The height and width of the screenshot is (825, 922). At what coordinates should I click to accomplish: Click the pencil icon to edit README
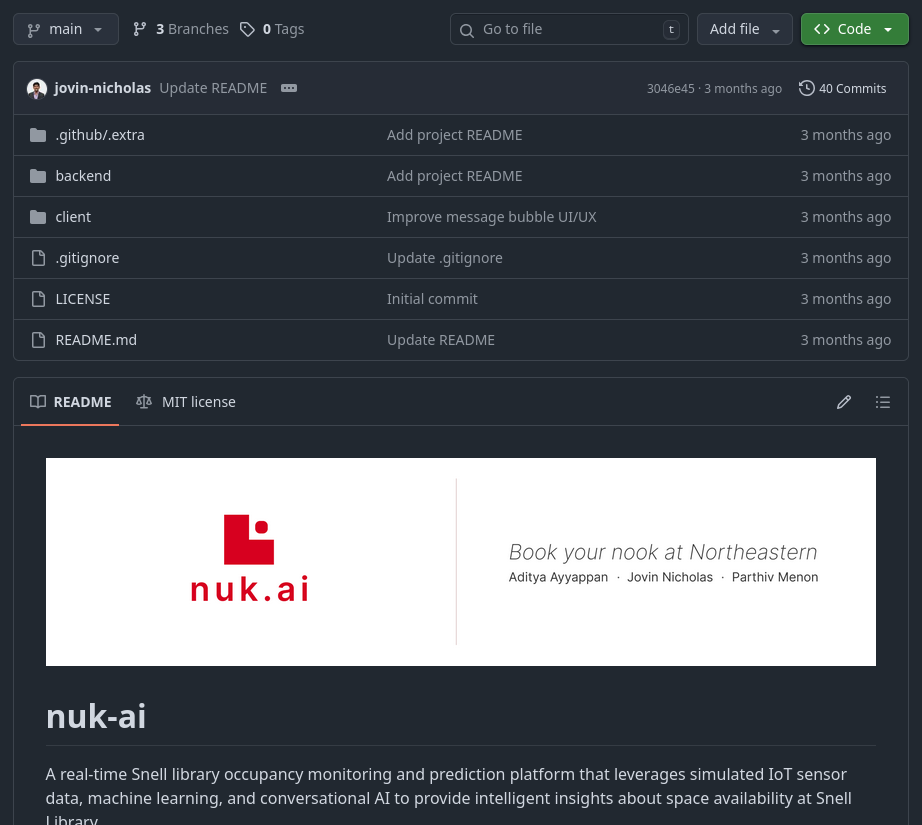pos(844,401)
